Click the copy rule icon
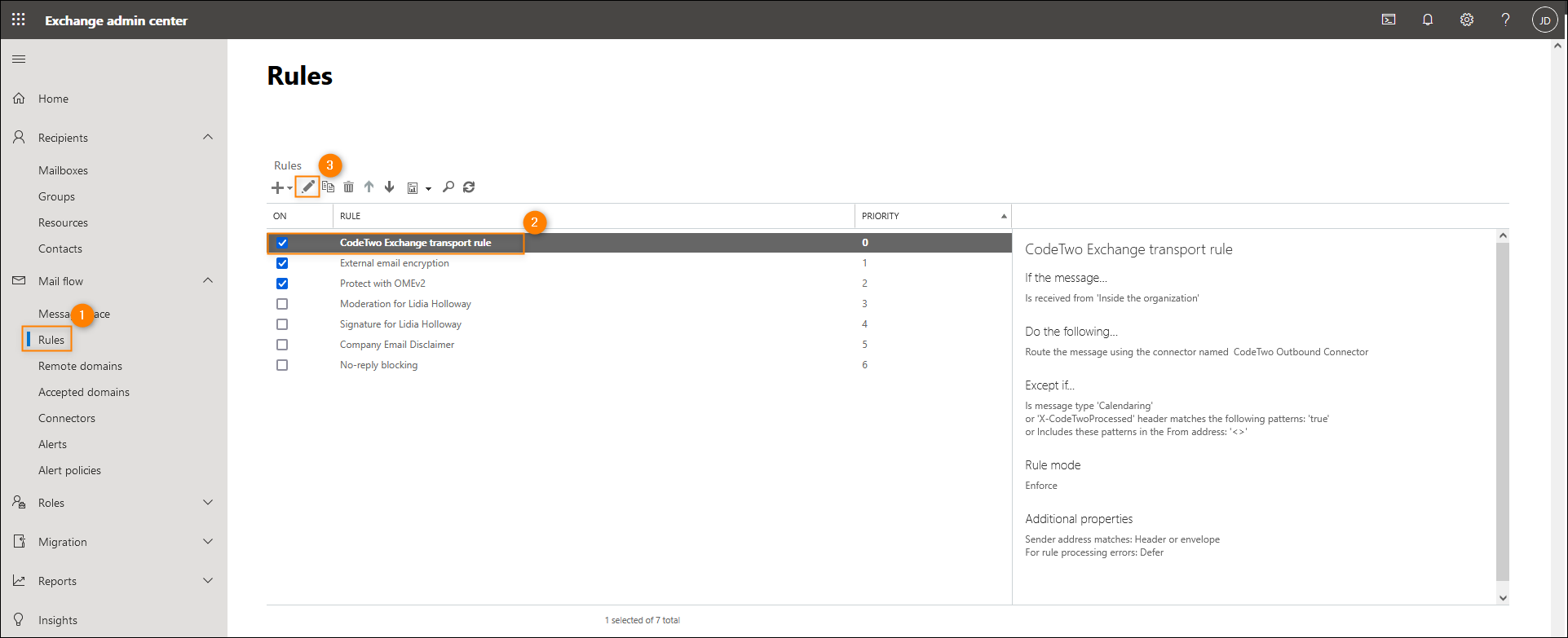The height and width of the screenshot is (638, 1568). (328, 187)
